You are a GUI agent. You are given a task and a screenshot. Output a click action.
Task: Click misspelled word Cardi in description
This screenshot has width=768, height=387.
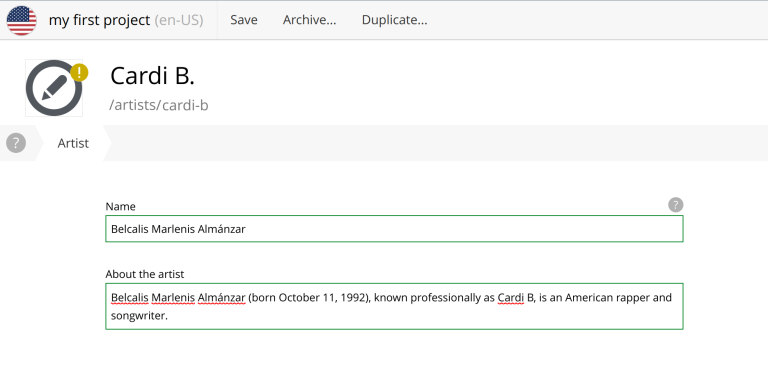click(511, 297)
